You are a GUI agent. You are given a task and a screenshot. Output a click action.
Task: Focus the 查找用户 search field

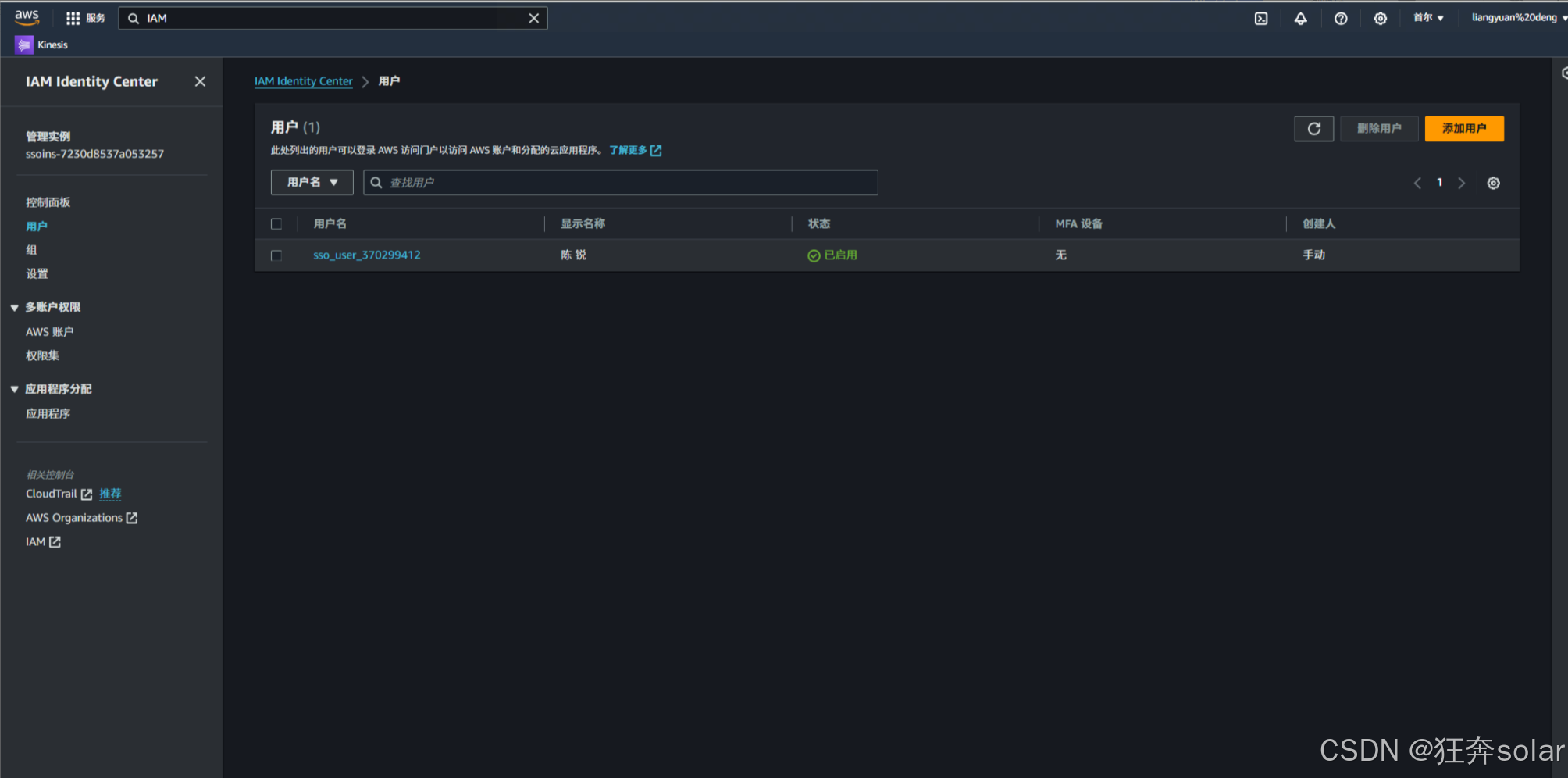coord(621,182)
